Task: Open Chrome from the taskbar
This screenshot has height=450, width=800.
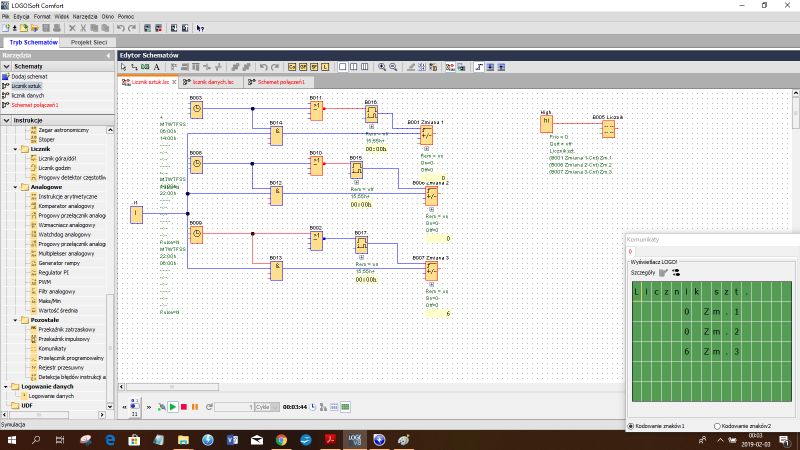Action: pos(281,440)
